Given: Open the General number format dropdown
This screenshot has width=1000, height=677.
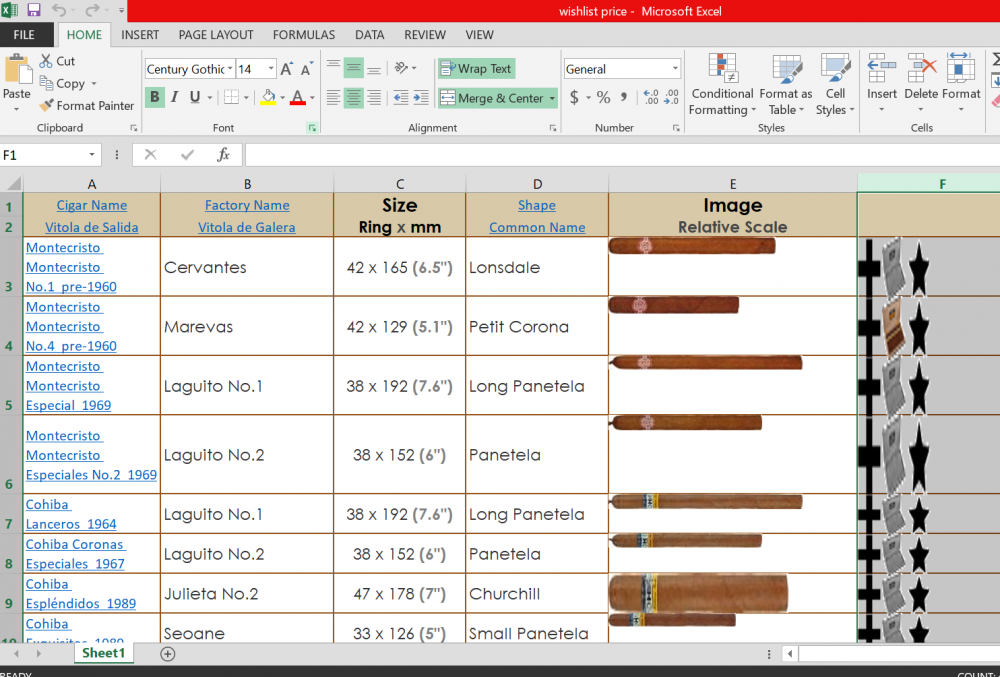Looking at the screenshot, I should (675, 69).
